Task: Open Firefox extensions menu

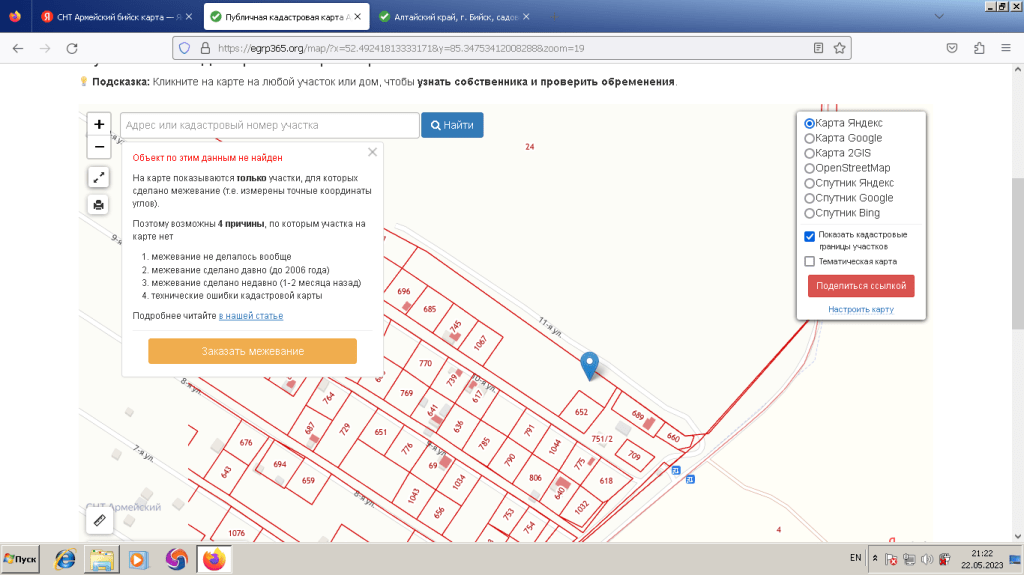Action: tap(979, 48)
